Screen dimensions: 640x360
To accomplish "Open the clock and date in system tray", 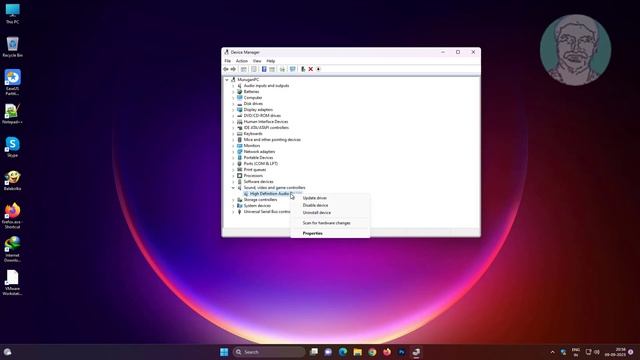I will point(616,352).
